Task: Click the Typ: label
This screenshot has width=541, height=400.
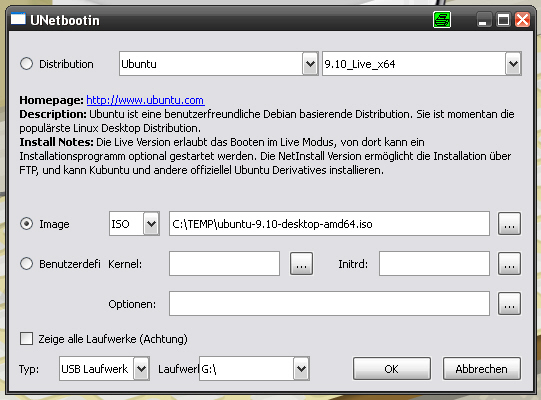Action: (x=29, y=369)
